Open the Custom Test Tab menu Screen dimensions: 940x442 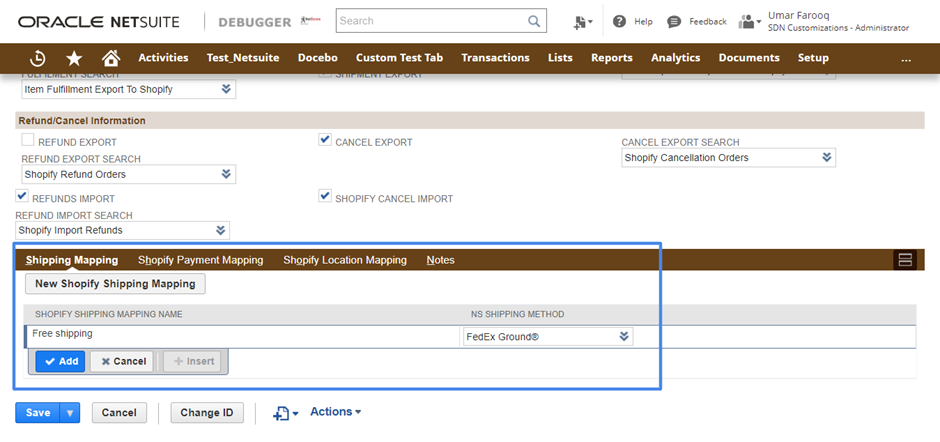[399, 58]
